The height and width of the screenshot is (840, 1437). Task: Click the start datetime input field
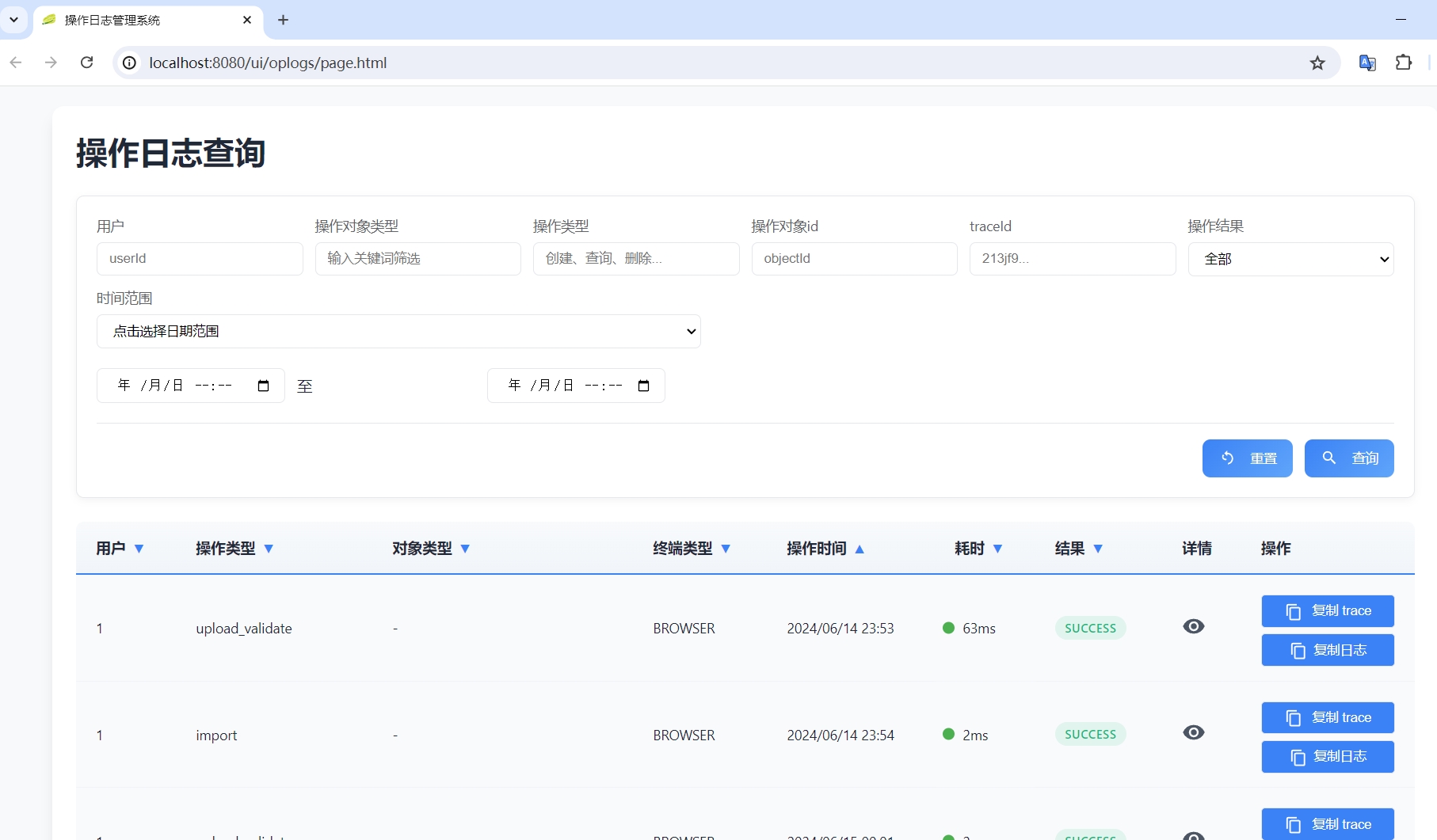pyautogui.click(x=190, y=386)
